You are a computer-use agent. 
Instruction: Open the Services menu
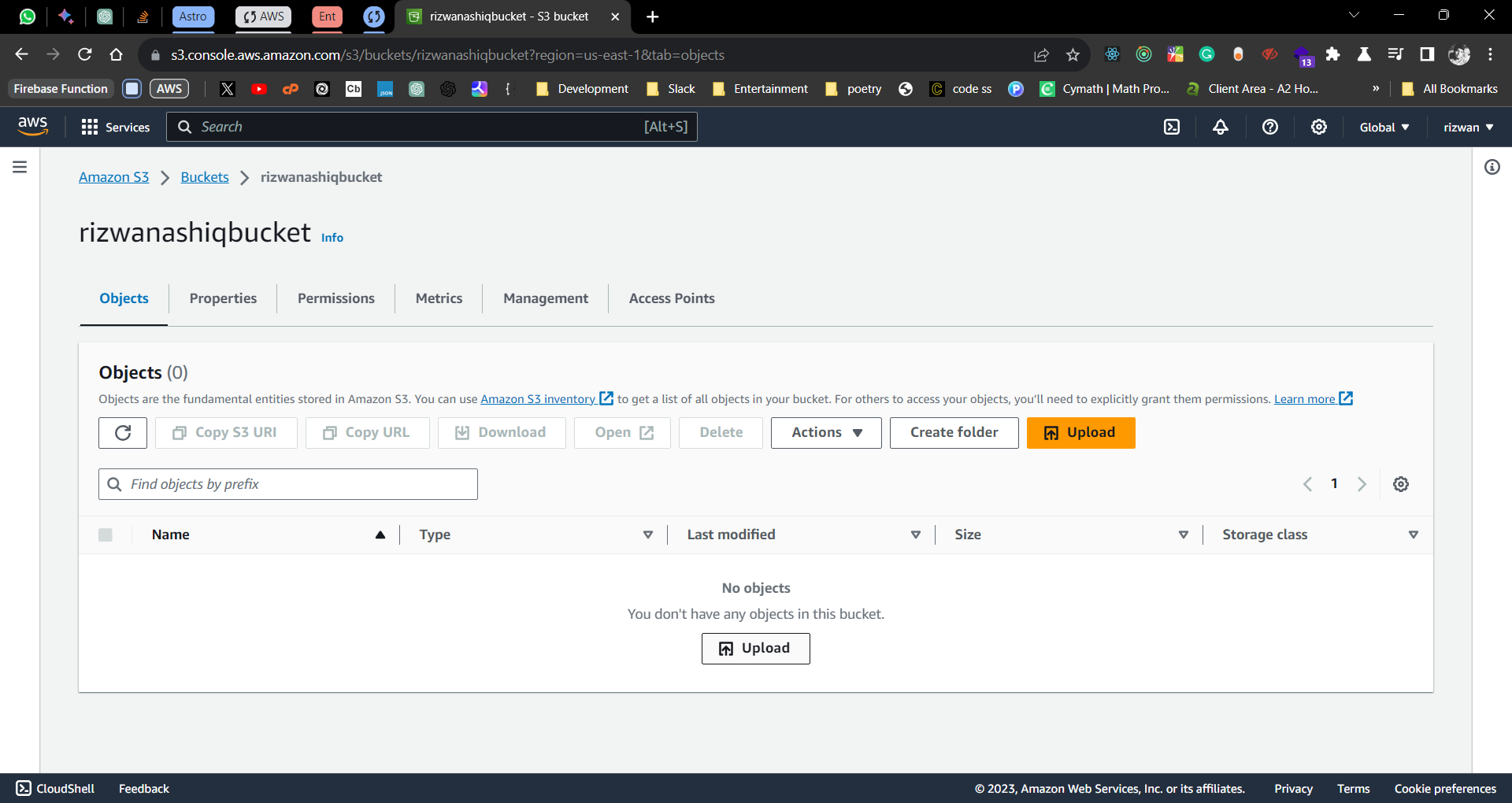tap(116, 128)
